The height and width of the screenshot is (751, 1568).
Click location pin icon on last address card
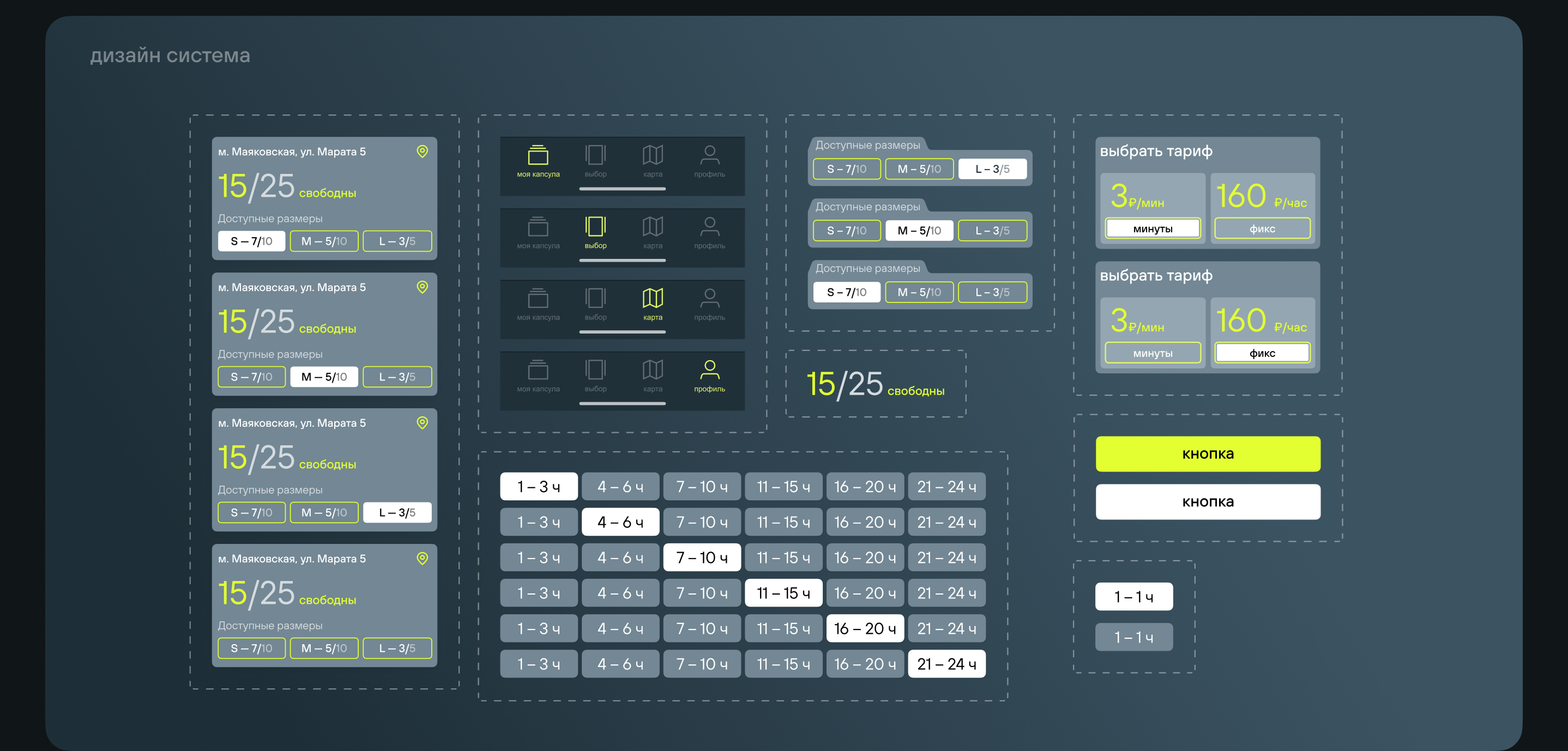click(x=423, y=559)
